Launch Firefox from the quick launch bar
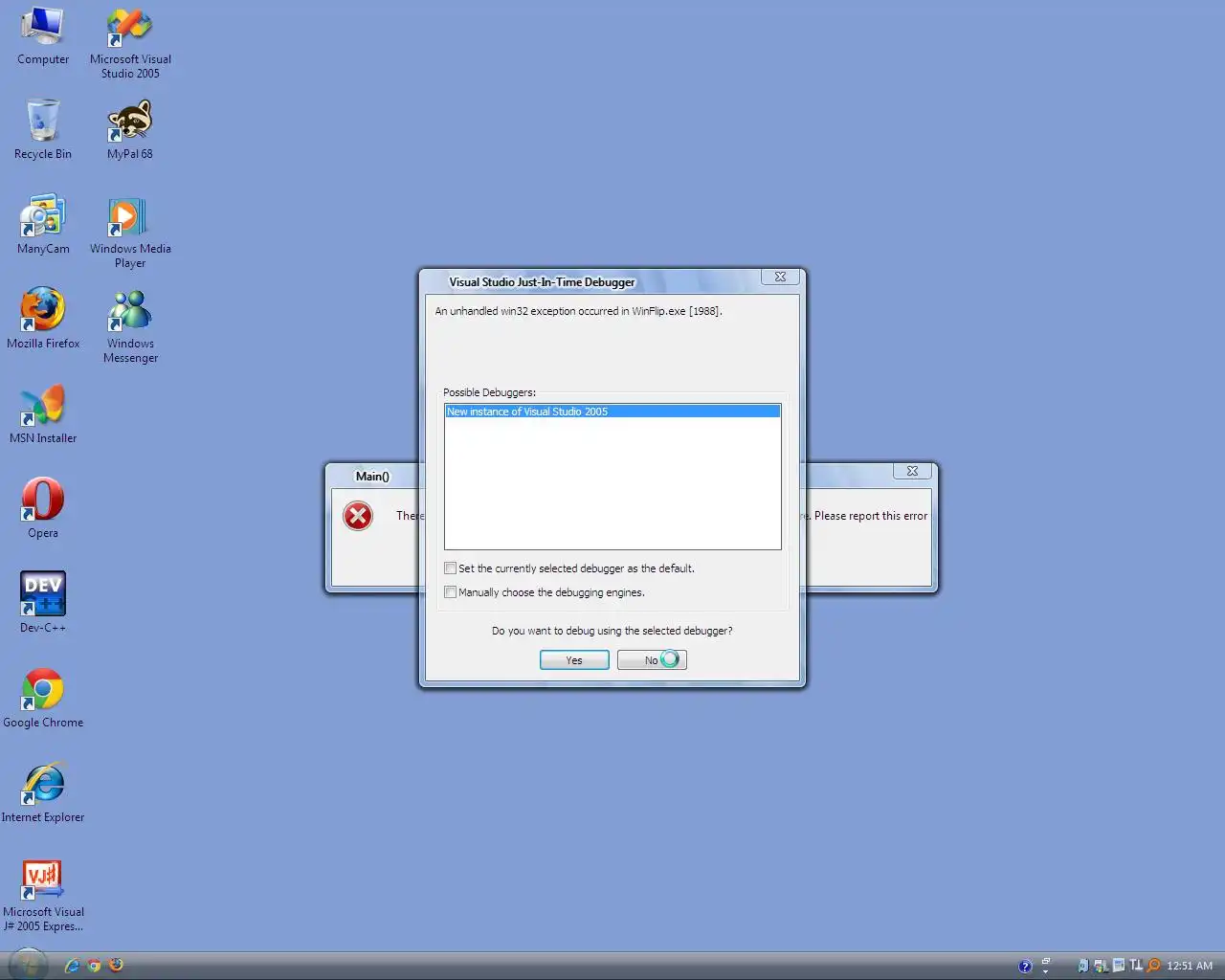This screenshot has height=980, width=1225. 116,965
